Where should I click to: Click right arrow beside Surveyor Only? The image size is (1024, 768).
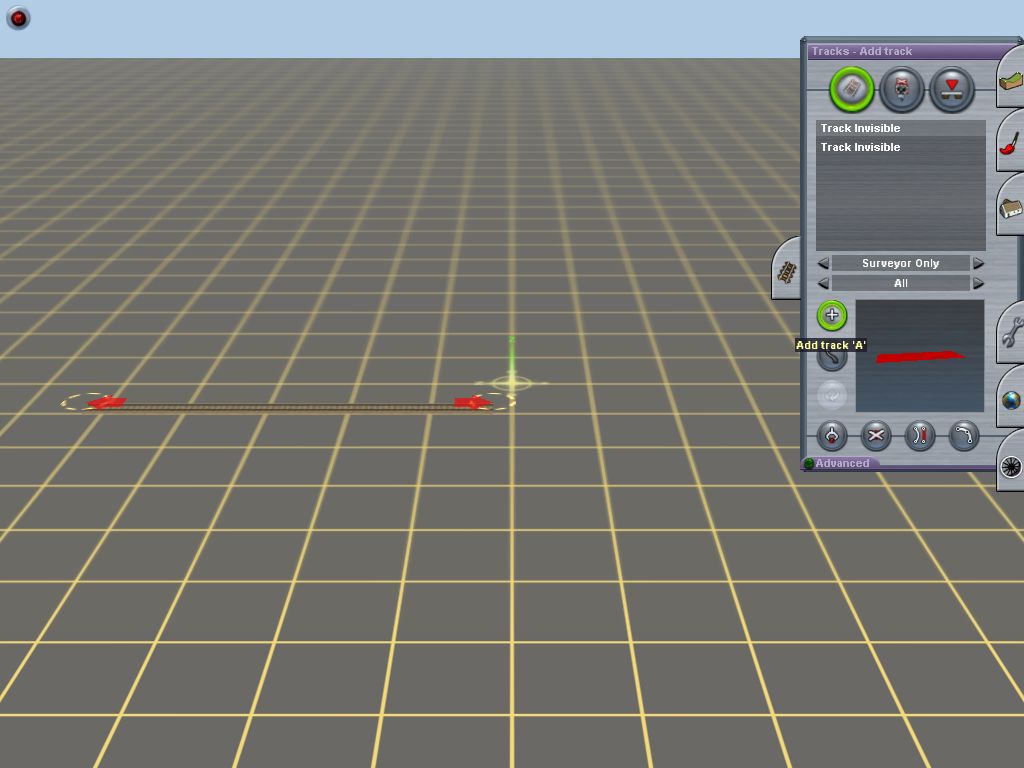979,264
